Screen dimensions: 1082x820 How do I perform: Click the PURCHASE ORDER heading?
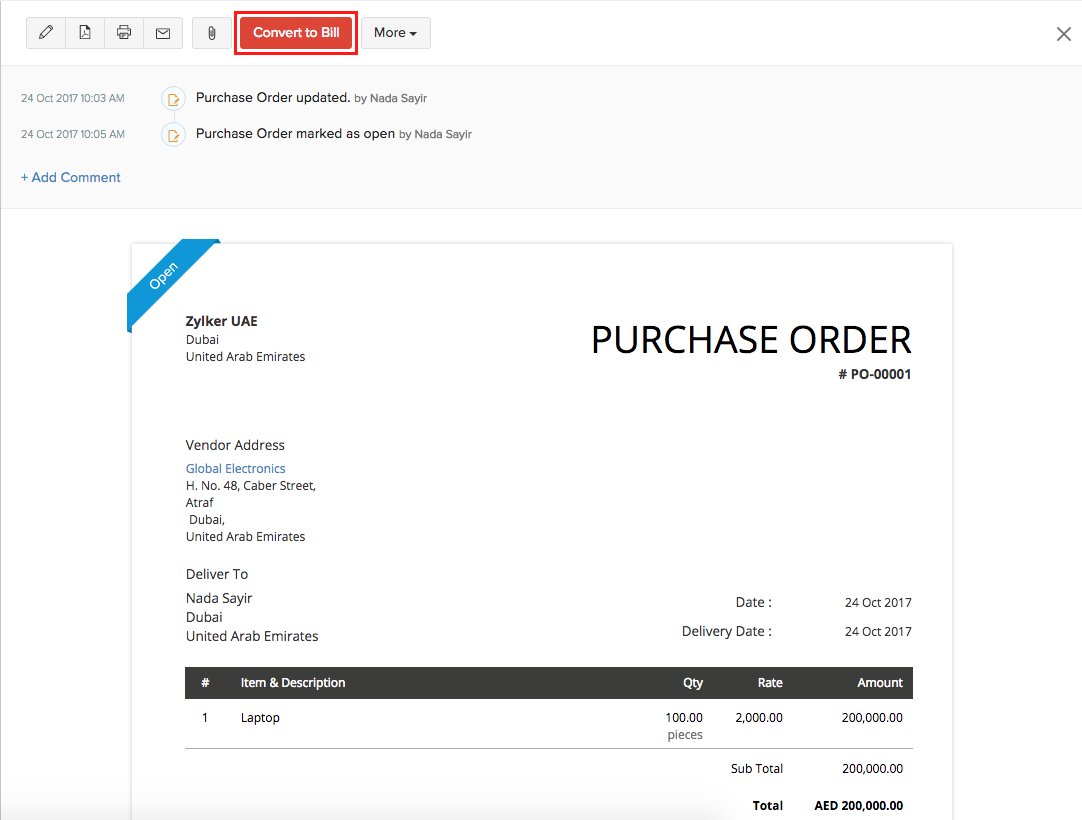point(751,340)
